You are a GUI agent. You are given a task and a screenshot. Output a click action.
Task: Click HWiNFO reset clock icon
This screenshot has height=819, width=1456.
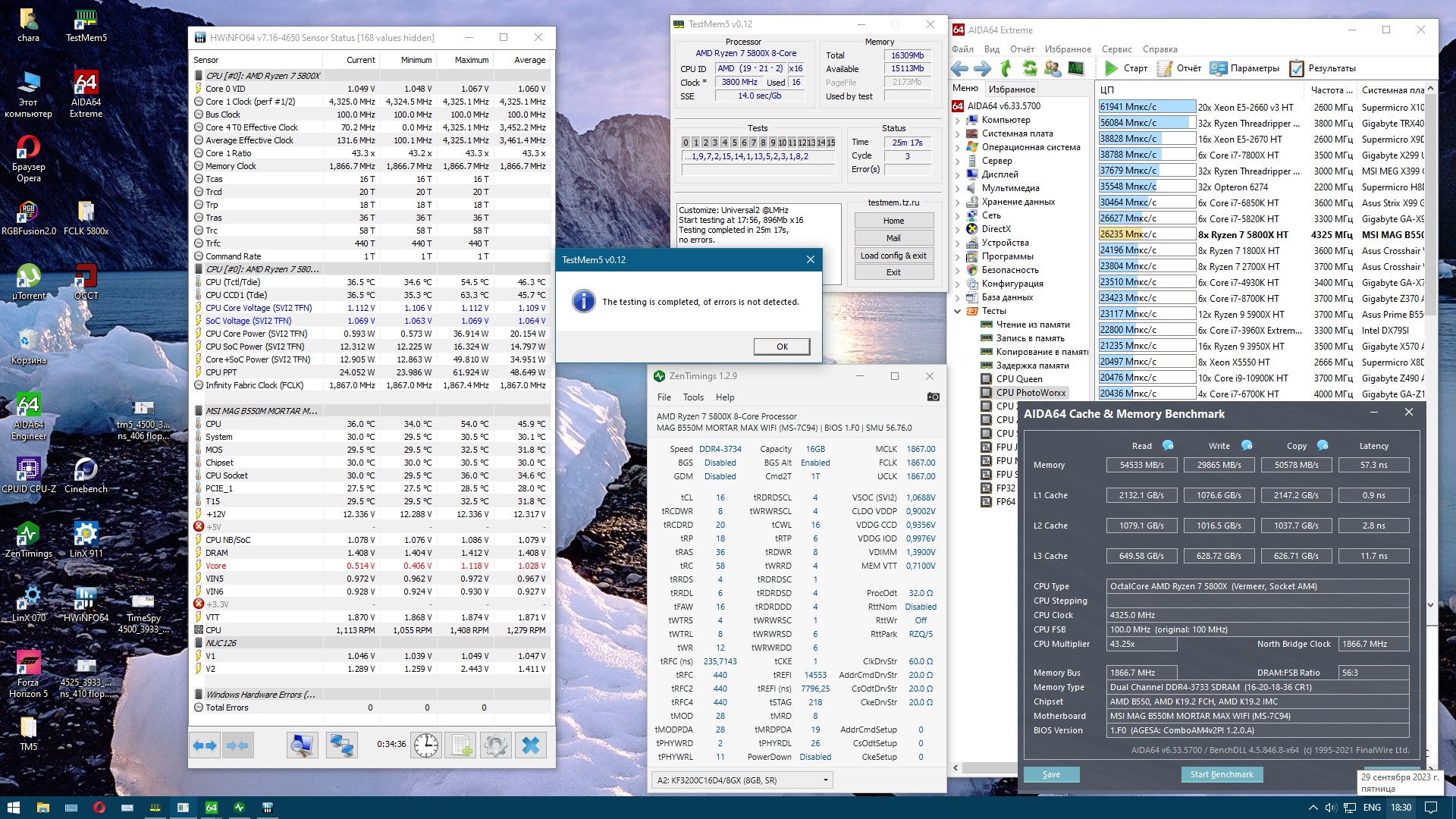tap(426, 745)
